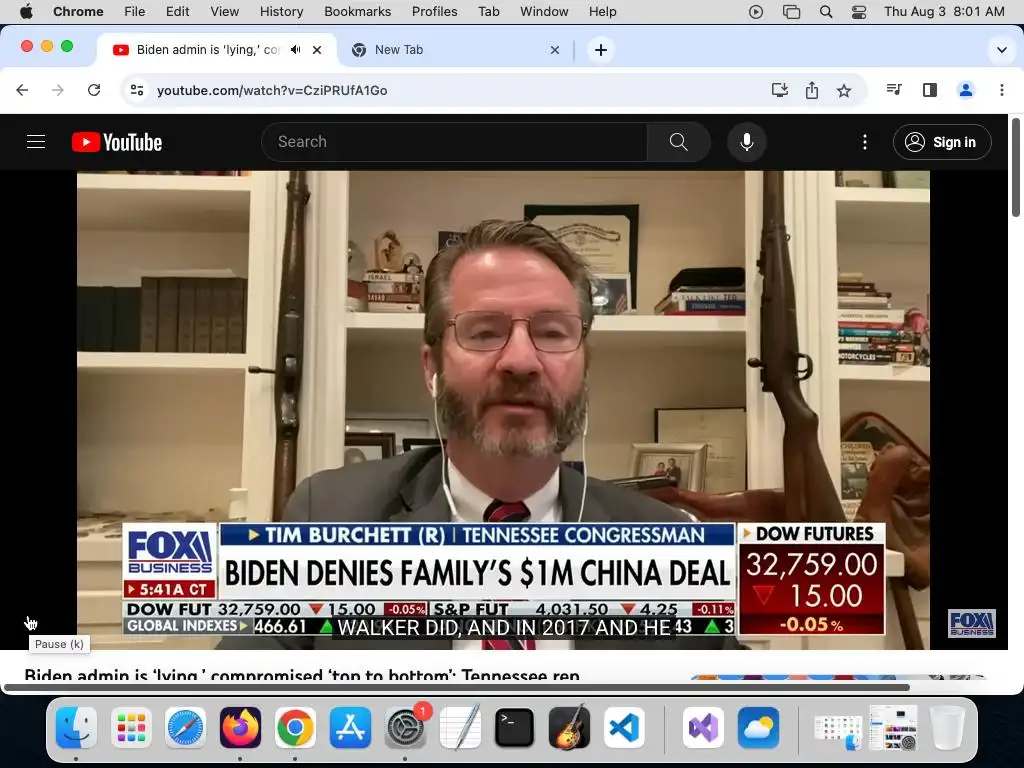Open YouTube settings three-dot menu
1024x768 pixels.
(865, 142)
